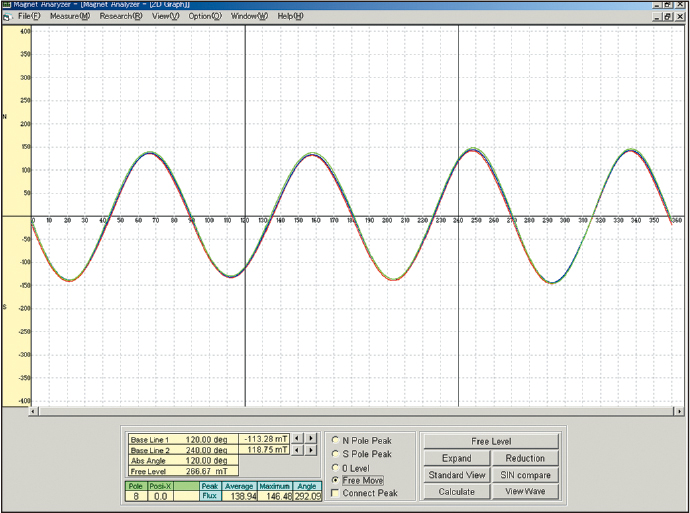Open the Measure(M) menu
Screen dimensions: 690x513
coord(70,16)
